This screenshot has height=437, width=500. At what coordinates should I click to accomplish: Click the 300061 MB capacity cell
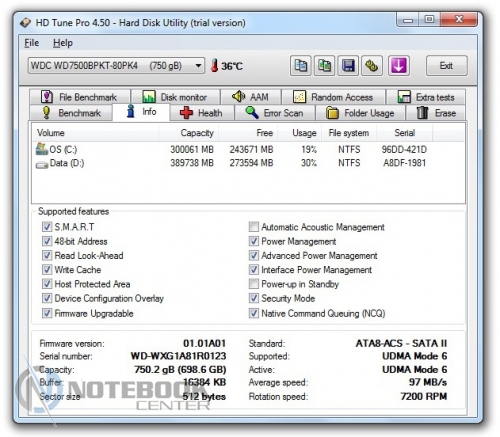[x=192, y=149]
